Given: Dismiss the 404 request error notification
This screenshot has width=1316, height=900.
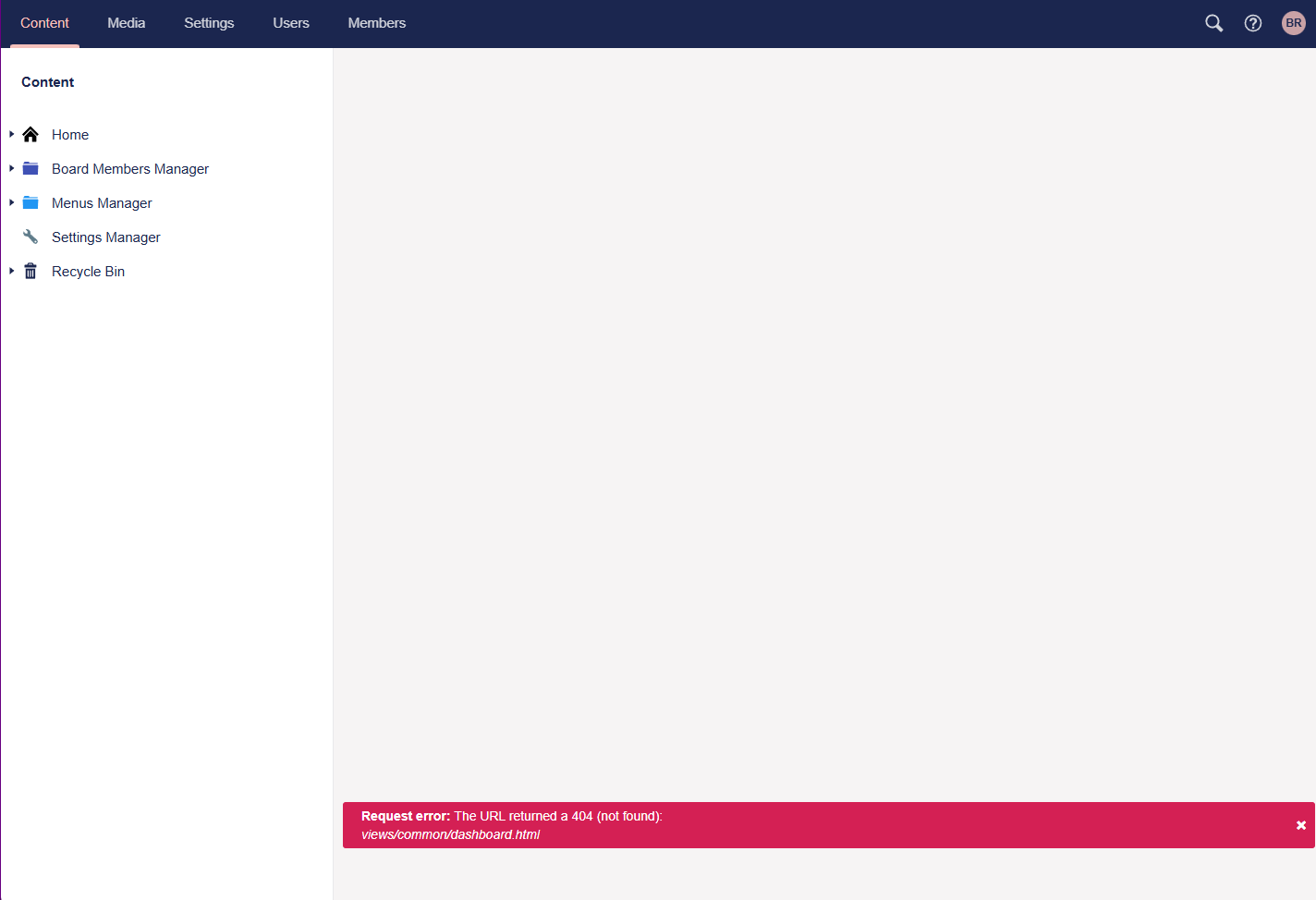Looking at the screenshot, I should [1300, 825].
